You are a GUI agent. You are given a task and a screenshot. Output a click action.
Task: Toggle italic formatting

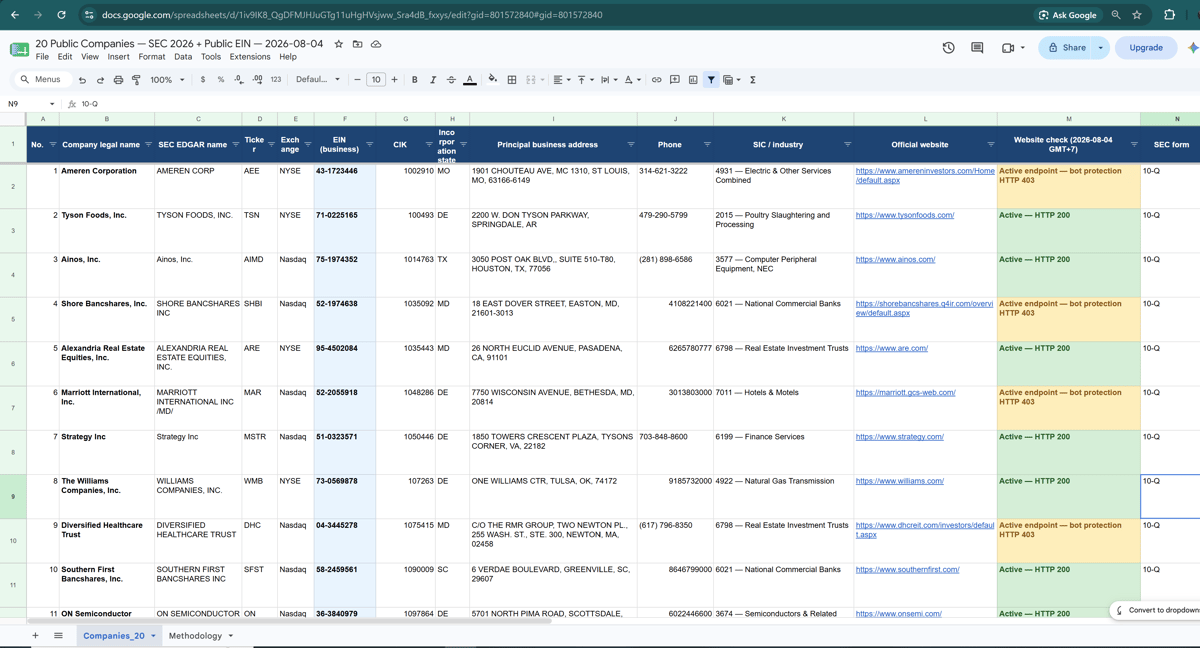pyautogui.click(x=433, y=80)
